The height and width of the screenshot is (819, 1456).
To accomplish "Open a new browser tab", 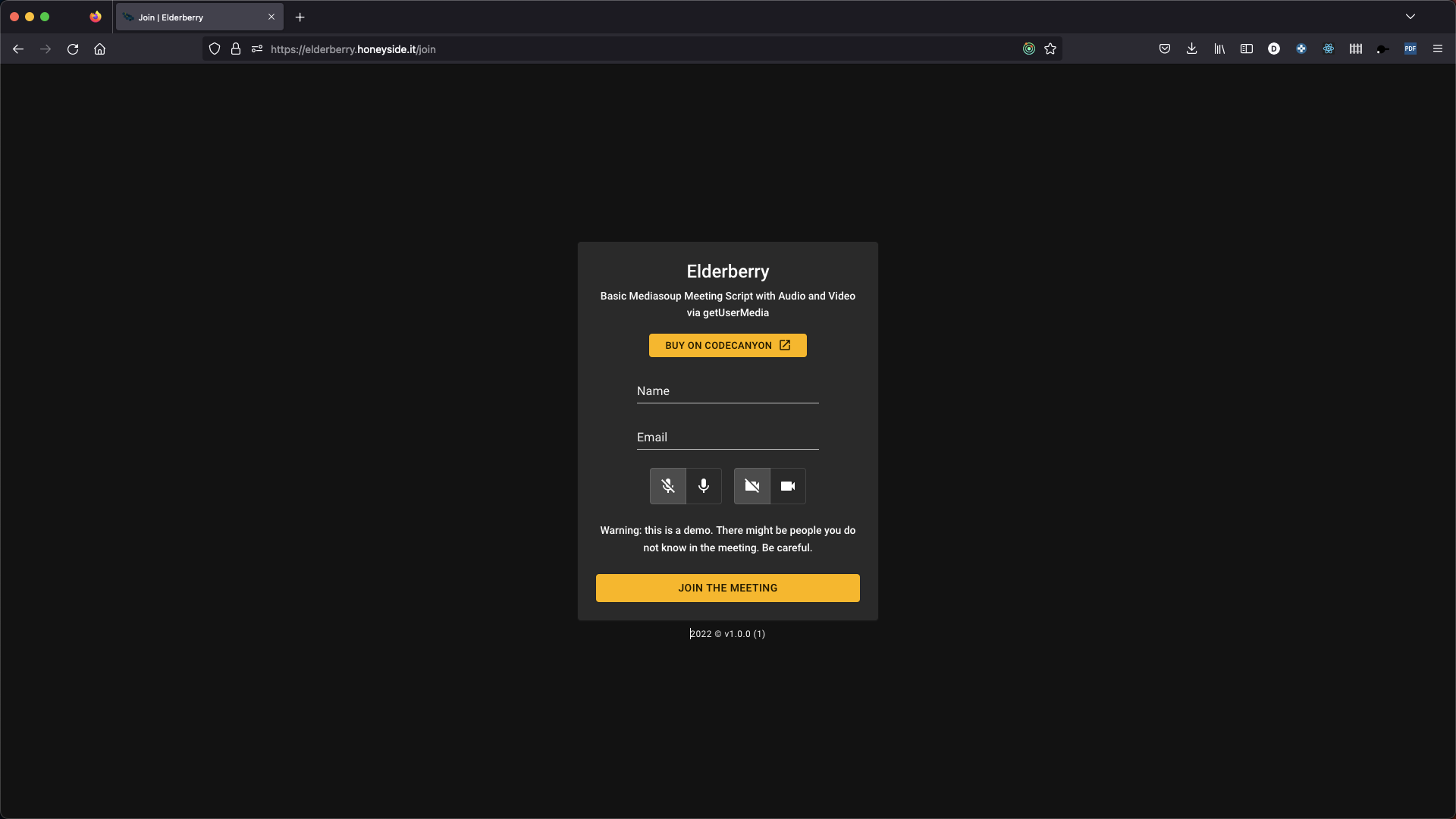I will coord(300,17).
